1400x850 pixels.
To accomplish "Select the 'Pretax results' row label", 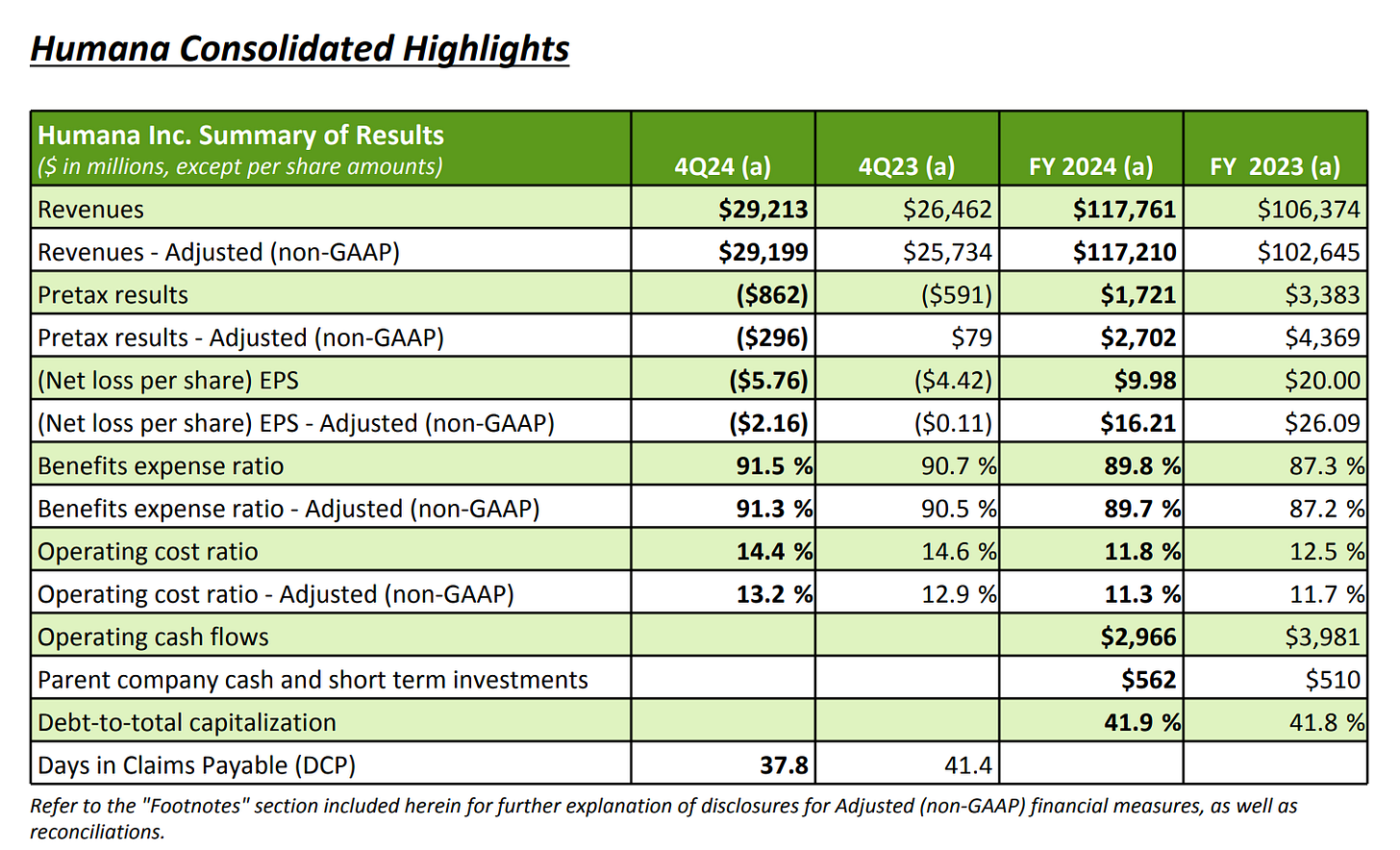I will coord(112,295).
